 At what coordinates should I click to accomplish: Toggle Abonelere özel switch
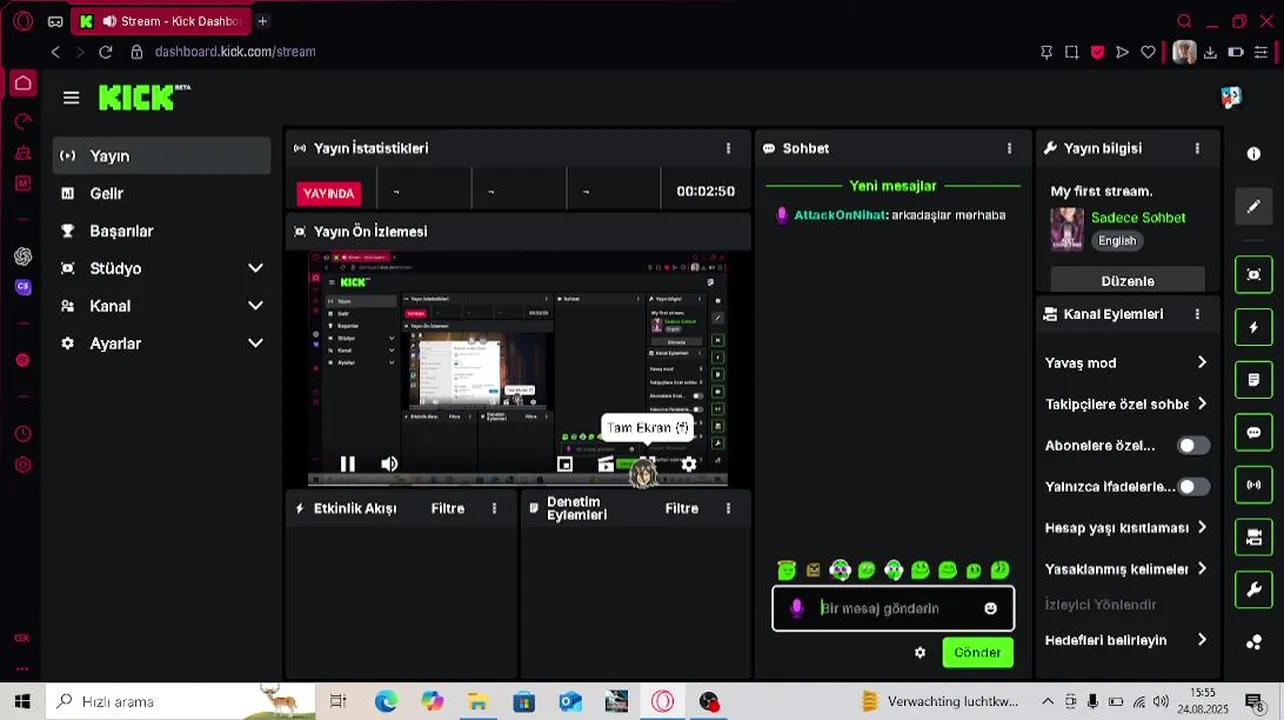click(x=1193, y=446)
